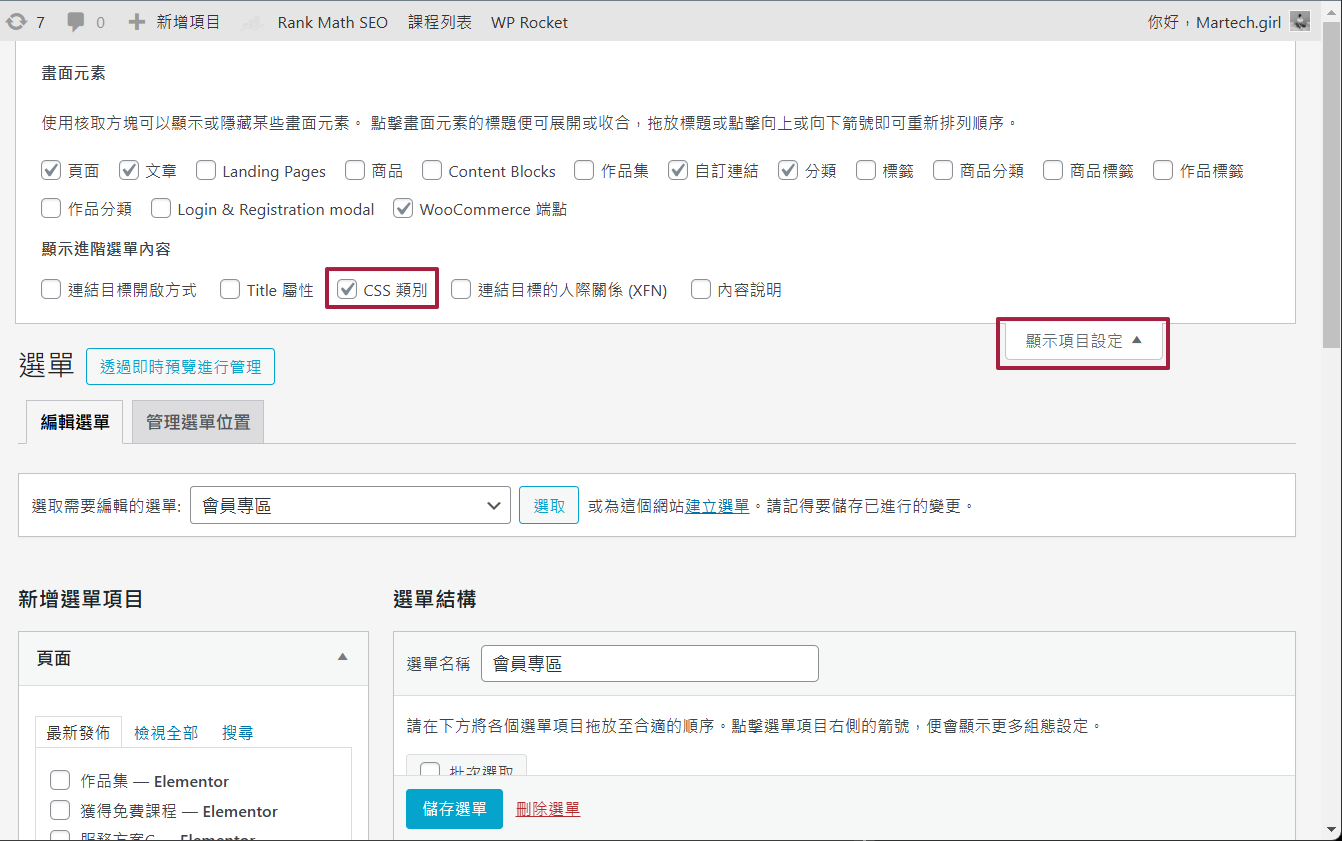
Task: Open the comments bubble icon
Action: [76, 22]
